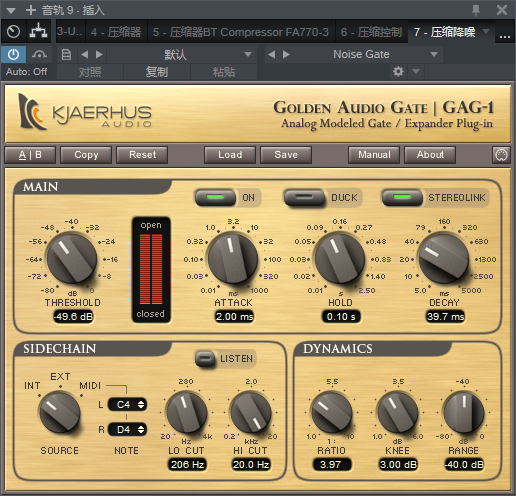516x496 pixels.
Task: Switch to the 3-U.. tab
Action: [69, 32]
